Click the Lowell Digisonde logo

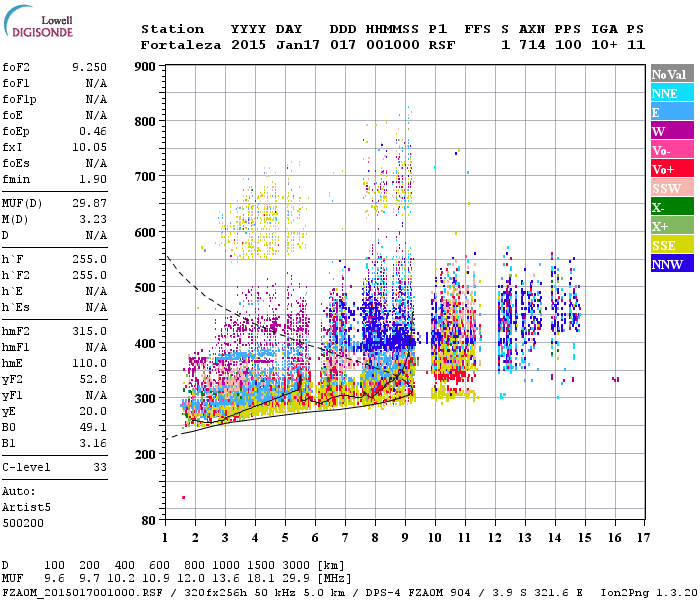[38, 22]
